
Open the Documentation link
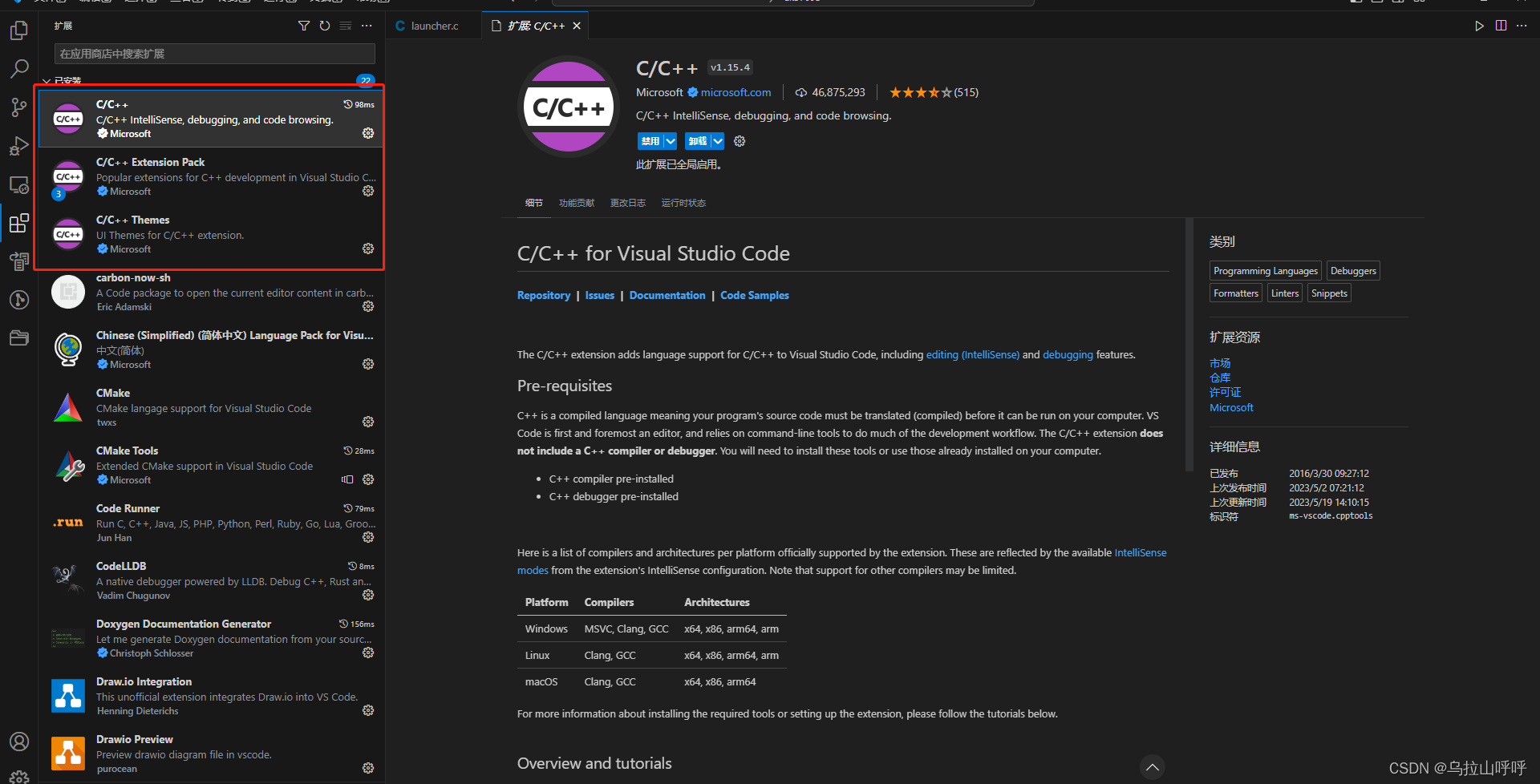667,296
